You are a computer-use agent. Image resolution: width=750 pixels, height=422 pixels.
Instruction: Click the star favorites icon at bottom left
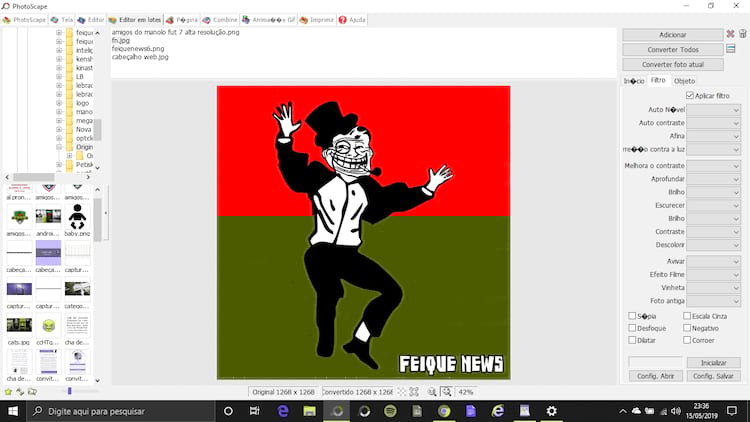8,391
